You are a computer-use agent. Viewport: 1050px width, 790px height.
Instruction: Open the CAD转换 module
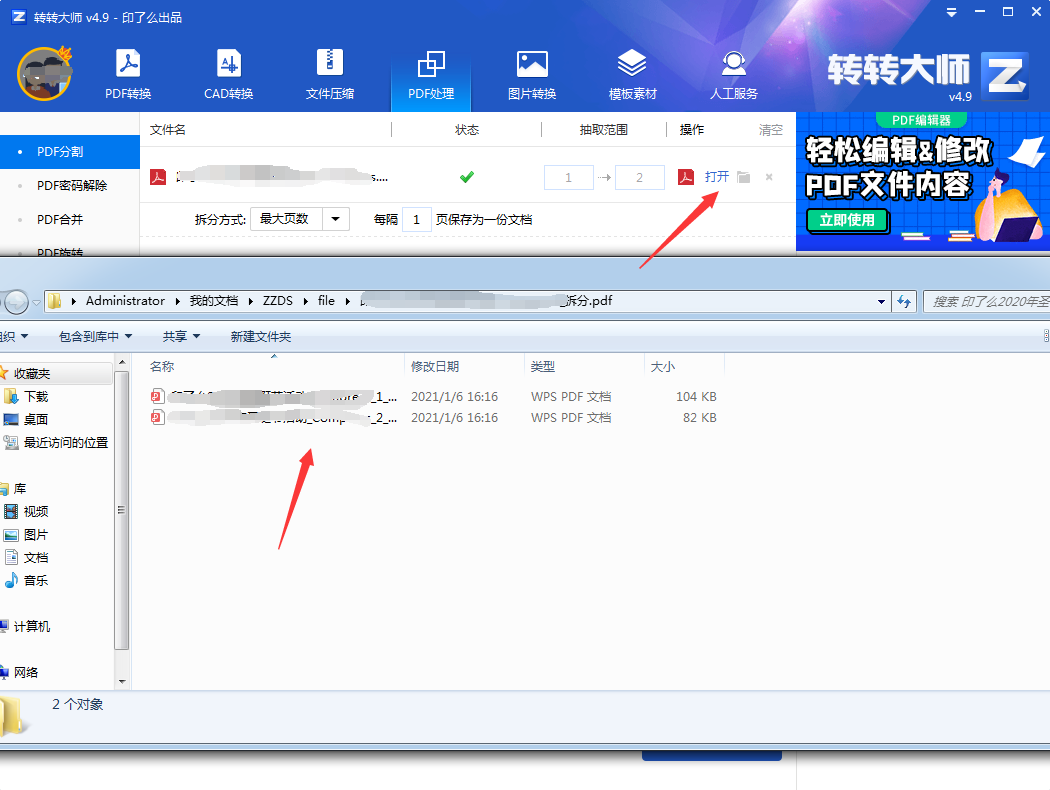[x=228, y=74]
